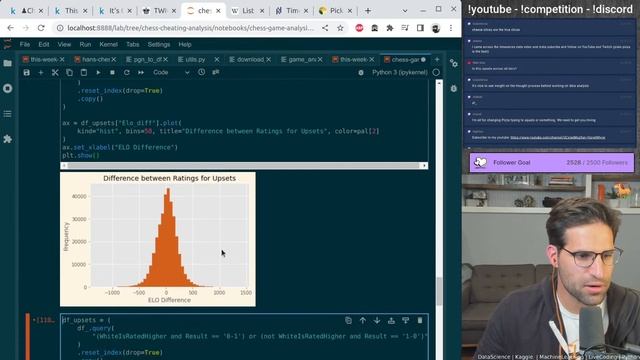
Task: Open a new browser tab with plus button
Action: click(x=368, y=11)
